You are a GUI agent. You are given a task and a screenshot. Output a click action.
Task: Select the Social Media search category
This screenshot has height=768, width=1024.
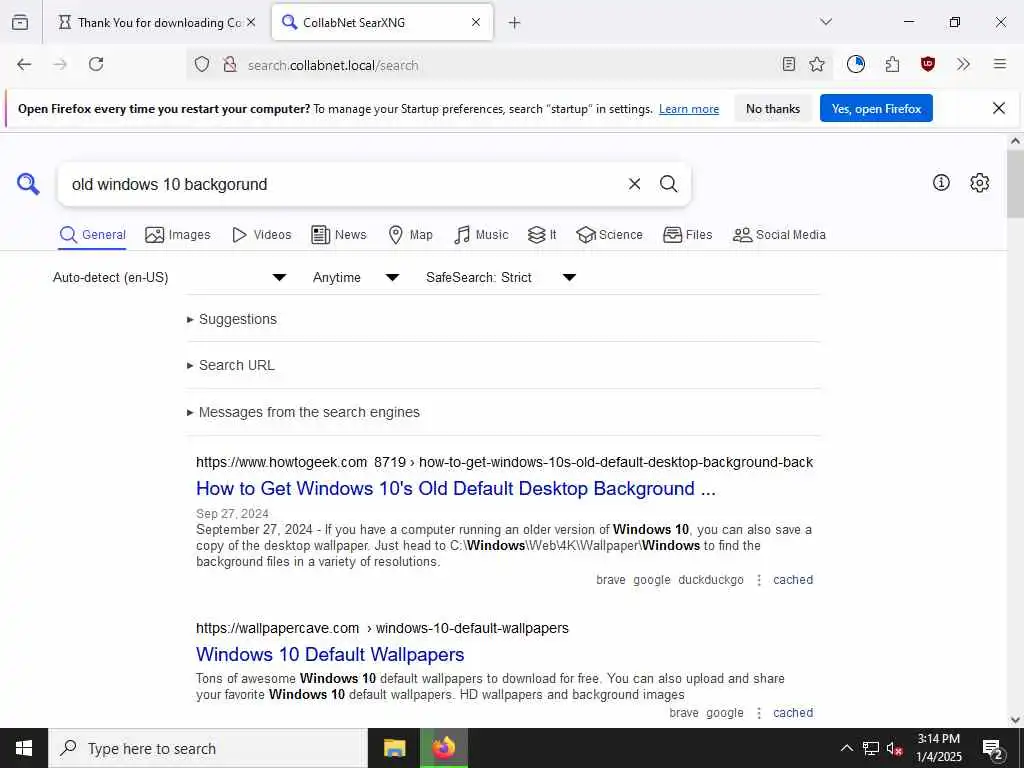tap(779, 234)
